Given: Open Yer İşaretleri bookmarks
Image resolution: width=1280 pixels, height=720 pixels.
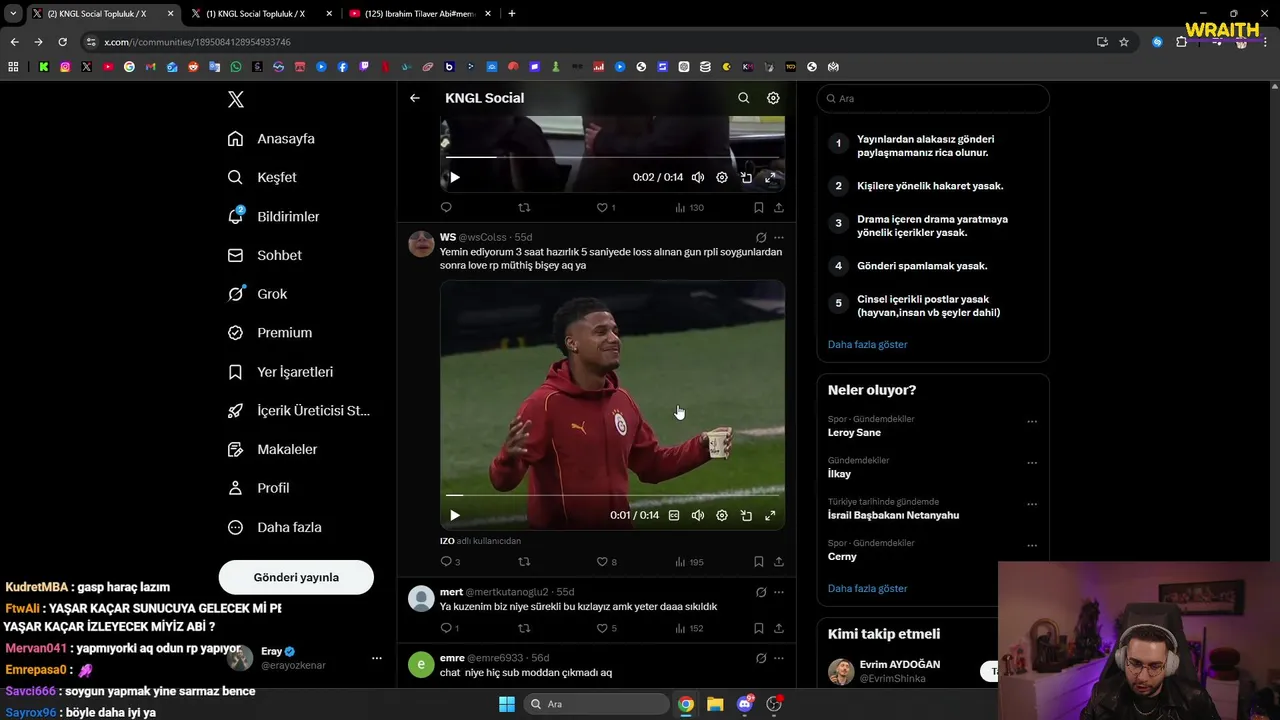Looking at the screenshot, I should pos(280,372).
